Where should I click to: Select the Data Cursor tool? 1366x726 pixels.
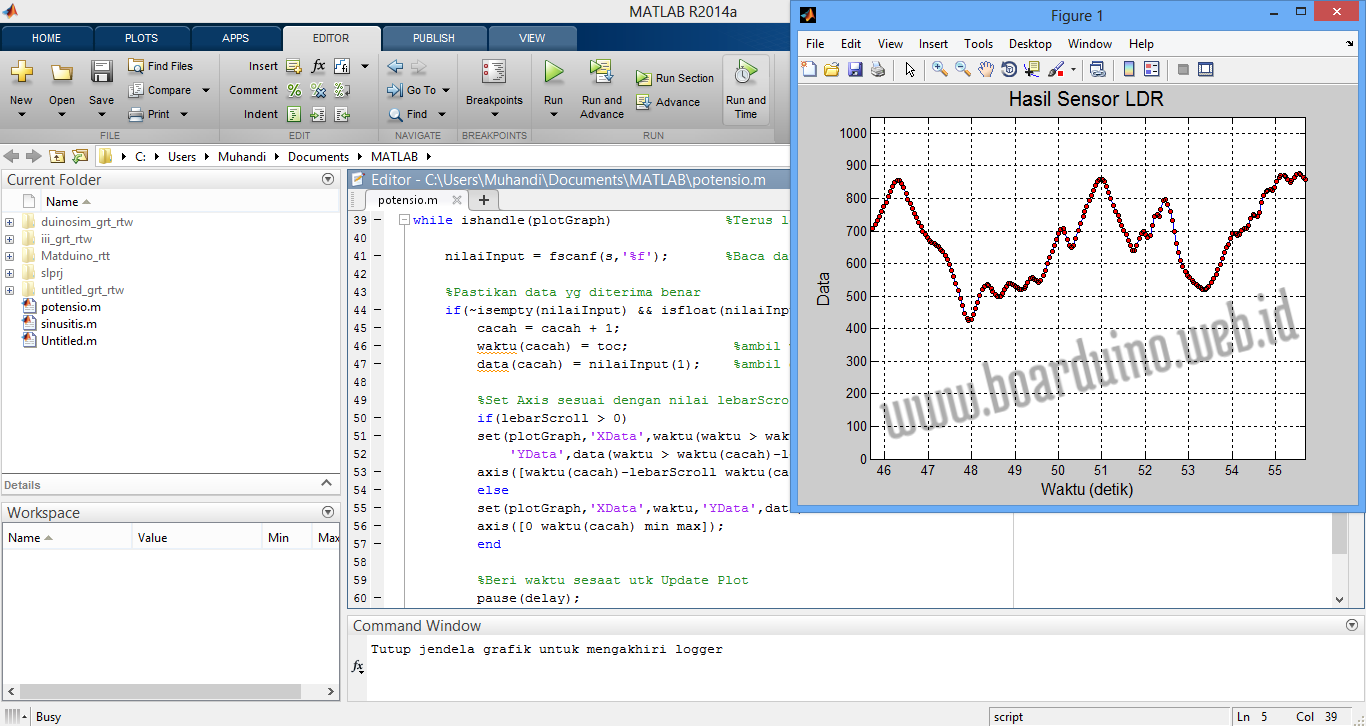pyautogui.click(x=1032, y=69)
